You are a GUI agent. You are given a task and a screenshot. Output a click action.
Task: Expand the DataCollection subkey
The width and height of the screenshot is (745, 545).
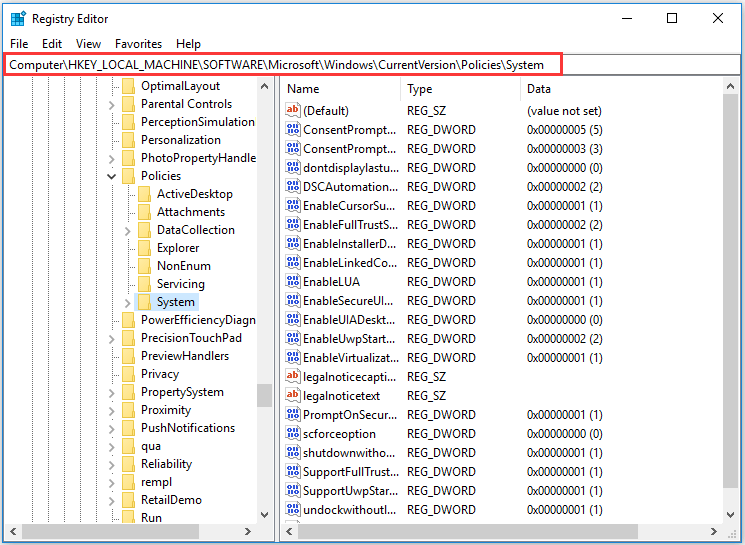[x=128, y=231]
